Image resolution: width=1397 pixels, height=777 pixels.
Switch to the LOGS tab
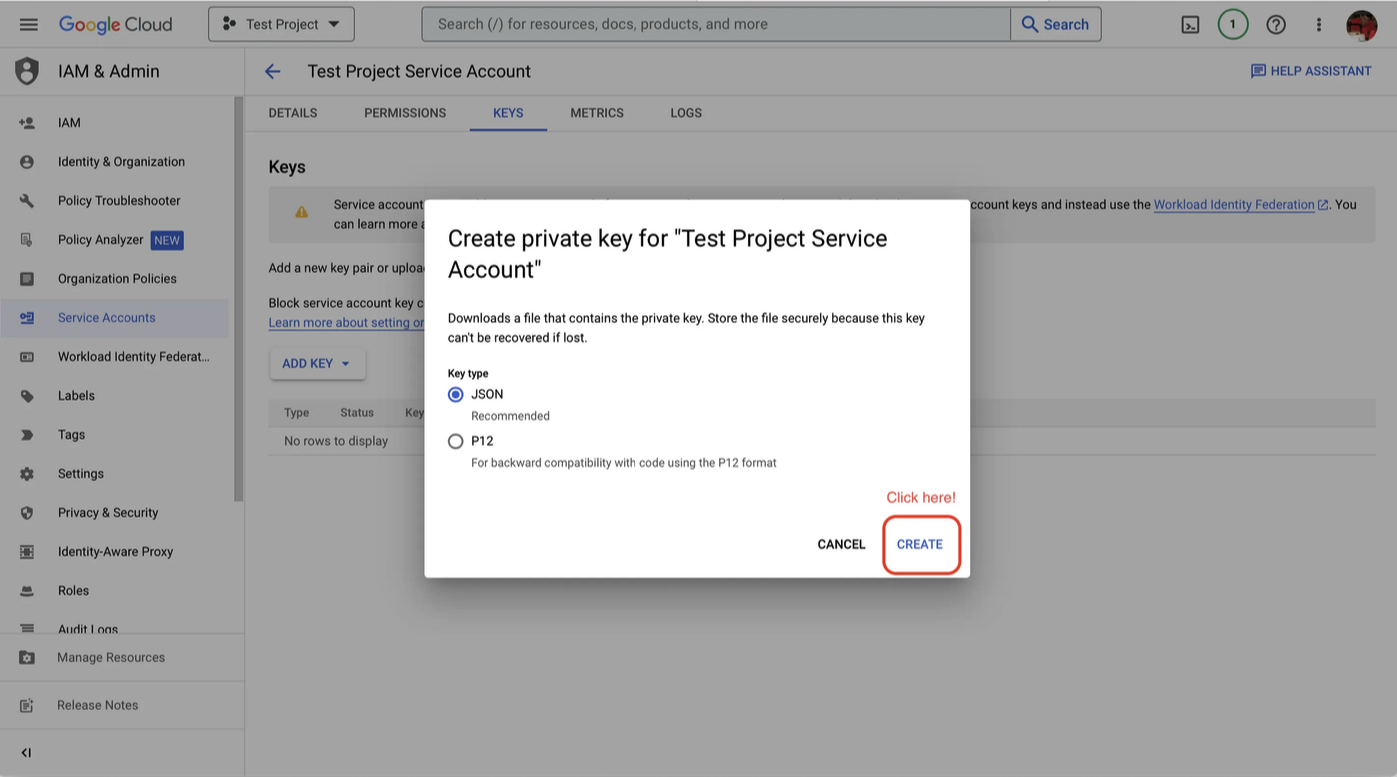tap(686, 113)
